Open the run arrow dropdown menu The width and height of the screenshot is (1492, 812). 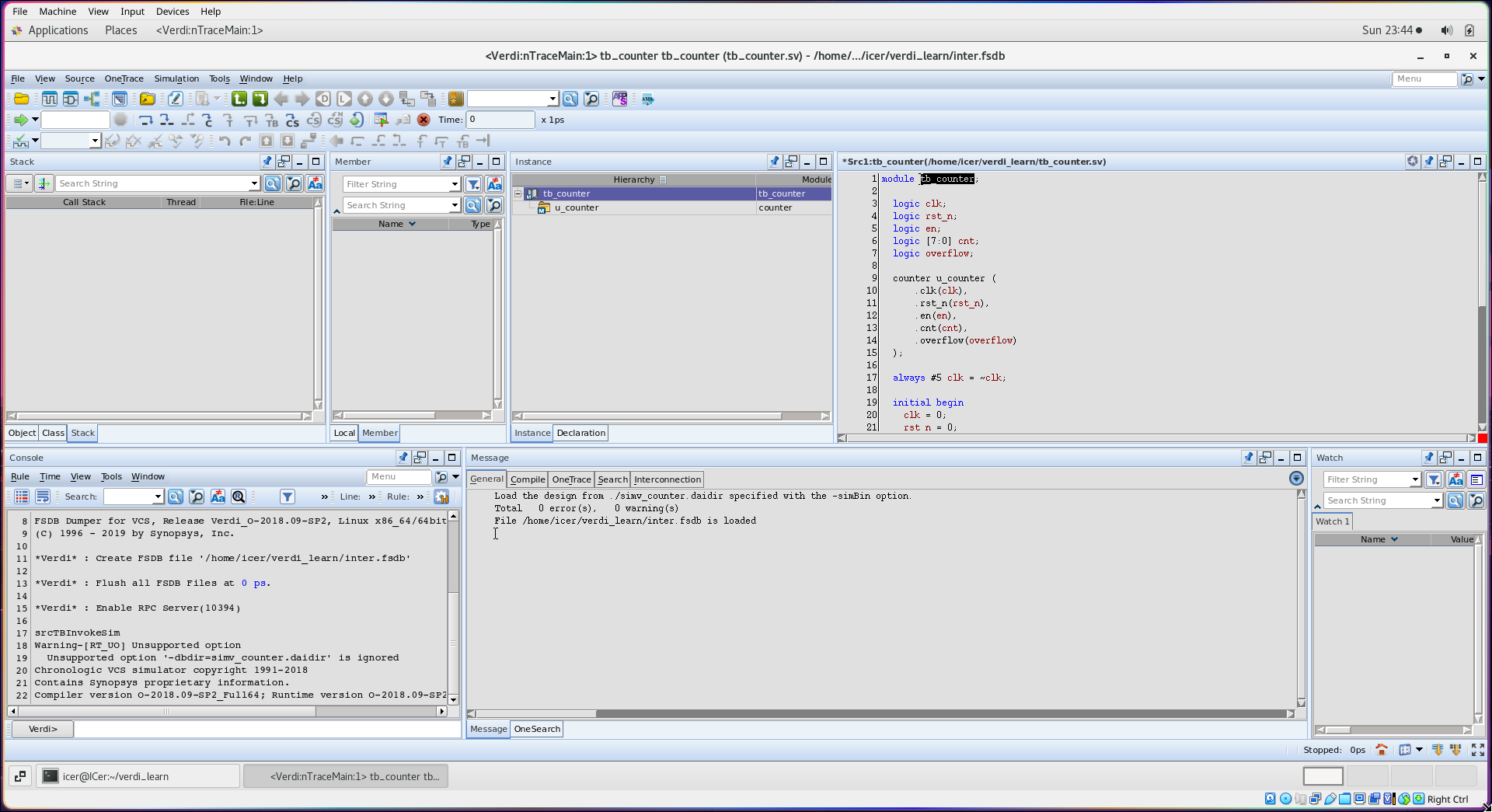(x=35, y=120)
